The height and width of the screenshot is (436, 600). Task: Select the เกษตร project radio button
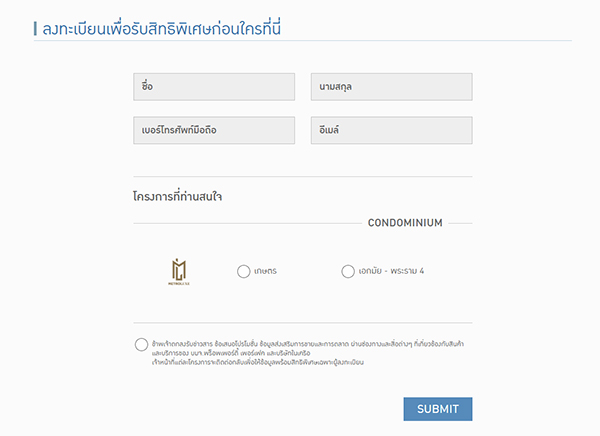click(243, 271)
